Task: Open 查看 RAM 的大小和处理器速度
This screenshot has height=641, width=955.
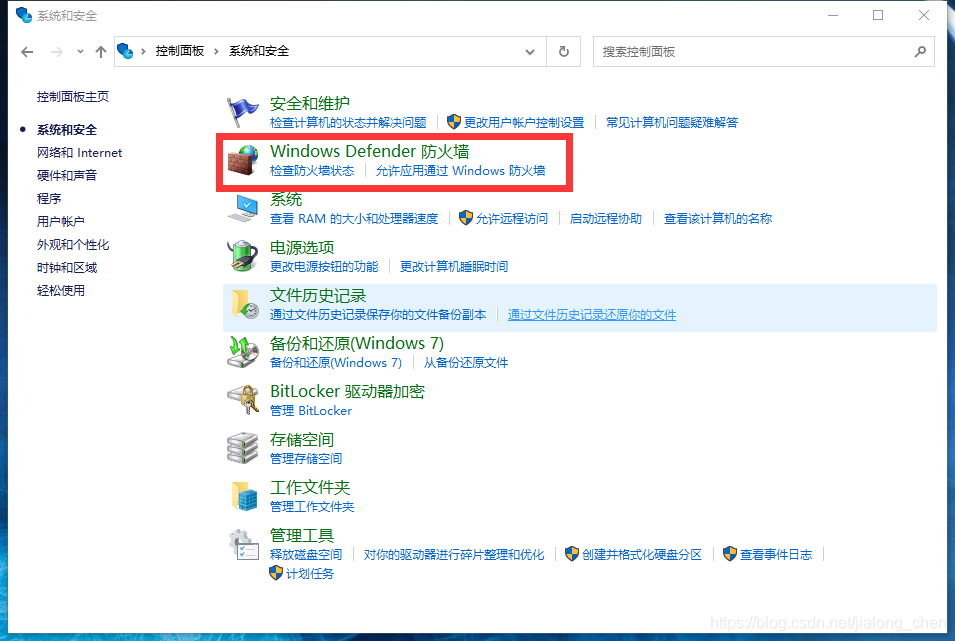Action: [354, 219]
